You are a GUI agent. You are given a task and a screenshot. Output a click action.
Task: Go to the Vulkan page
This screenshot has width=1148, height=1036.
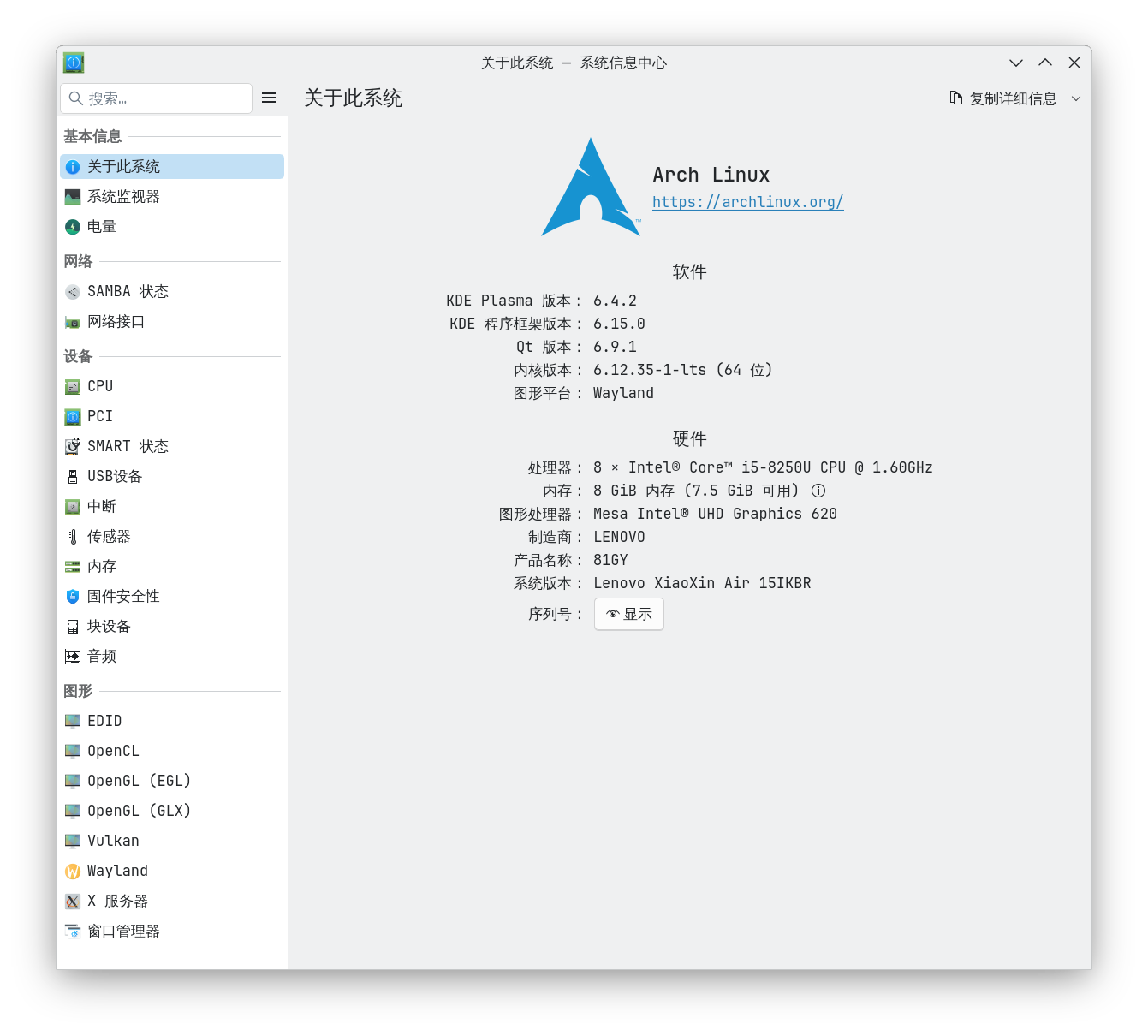tap(113, 841)
